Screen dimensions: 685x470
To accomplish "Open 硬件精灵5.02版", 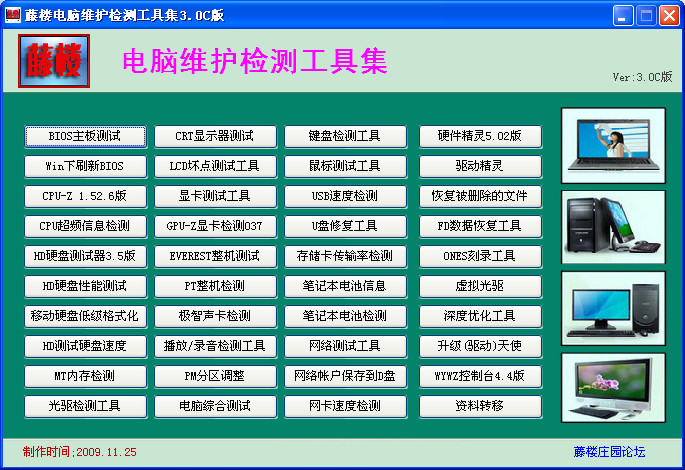I will click(480, 136).
